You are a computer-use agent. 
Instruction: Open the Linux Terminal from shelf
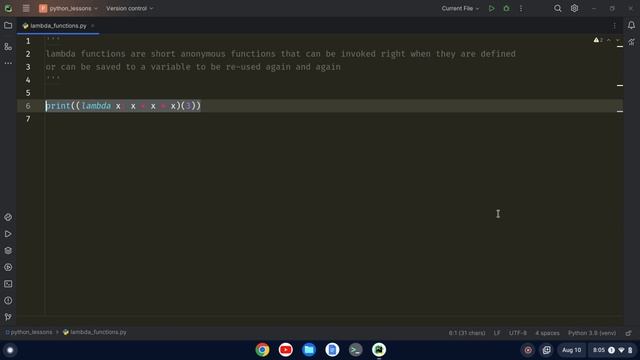point(356,350)
